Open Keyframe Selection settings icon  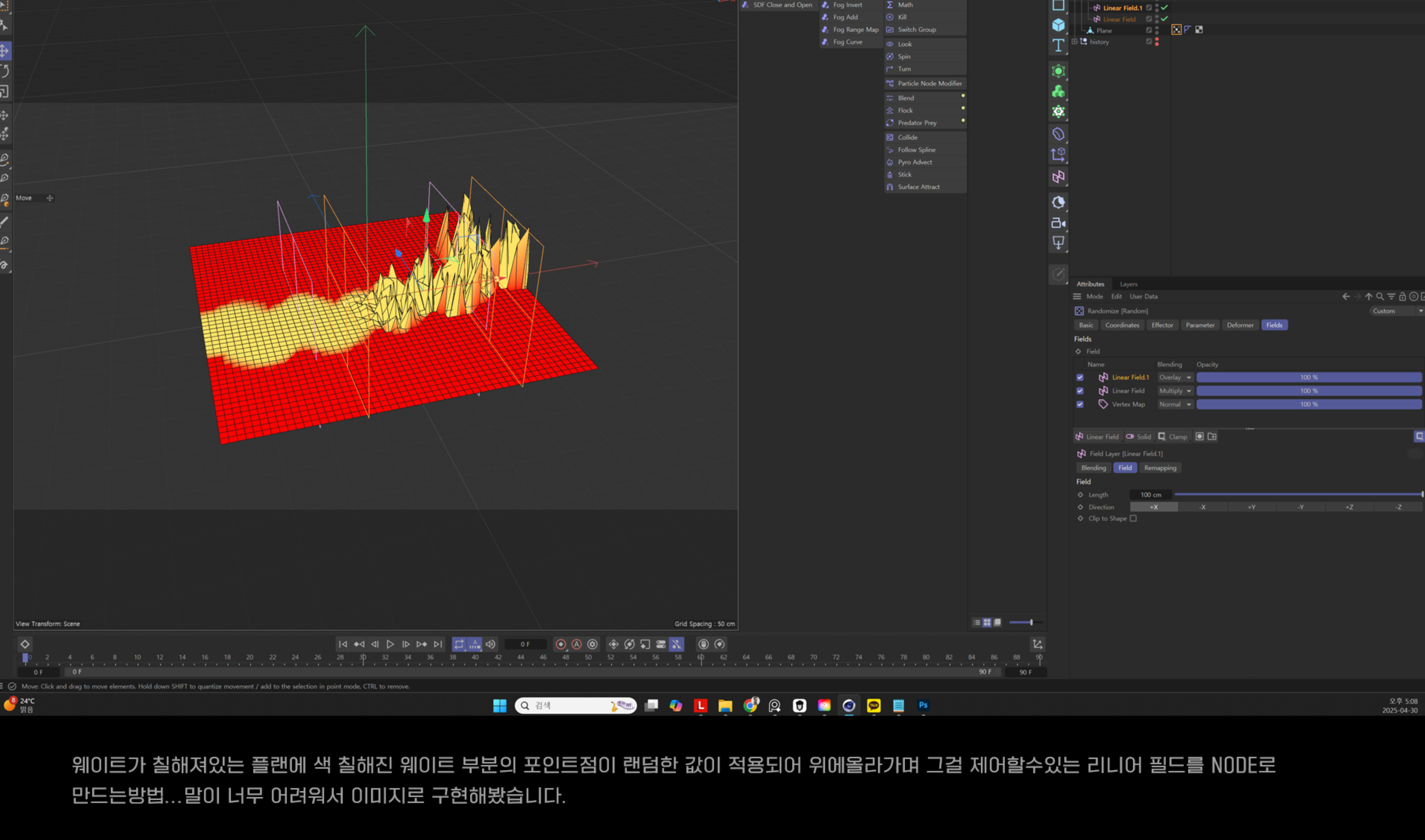tap(592, 644)
